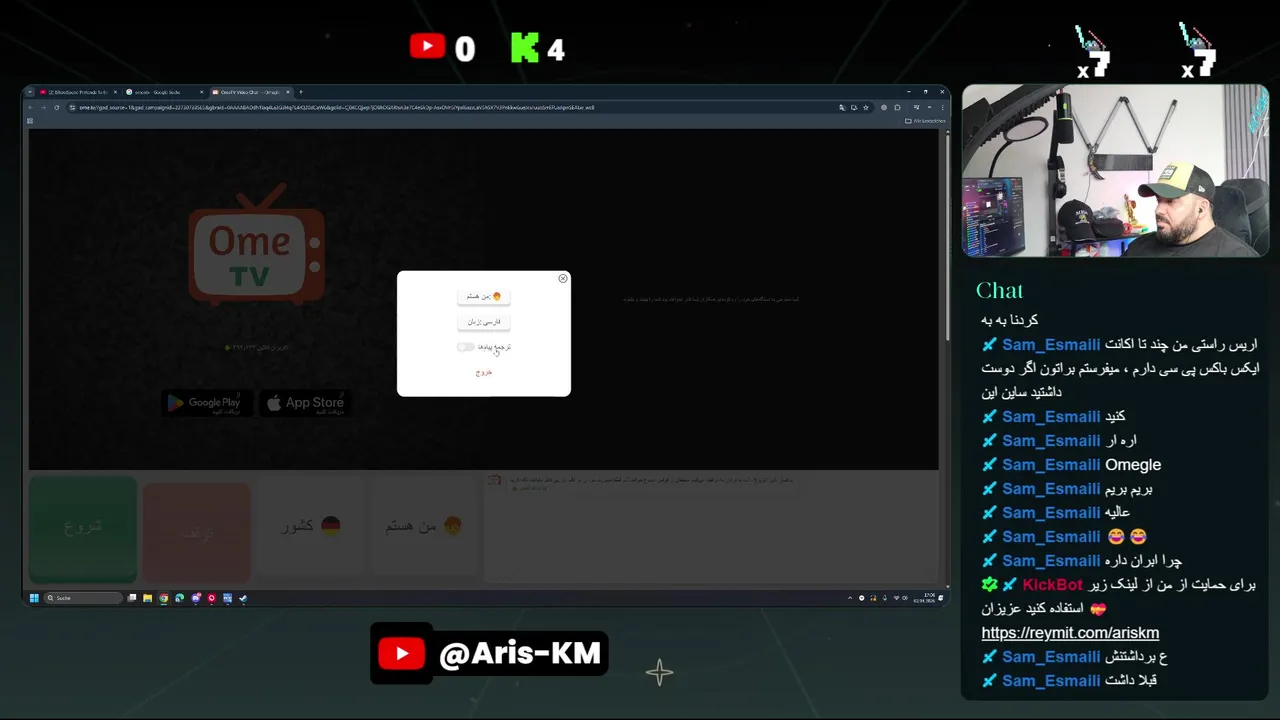Image resolution: width=1280 pixels, height=720 pixels.
Task: Click the KickBot username in chat
Action: (x=1052, y=585)
